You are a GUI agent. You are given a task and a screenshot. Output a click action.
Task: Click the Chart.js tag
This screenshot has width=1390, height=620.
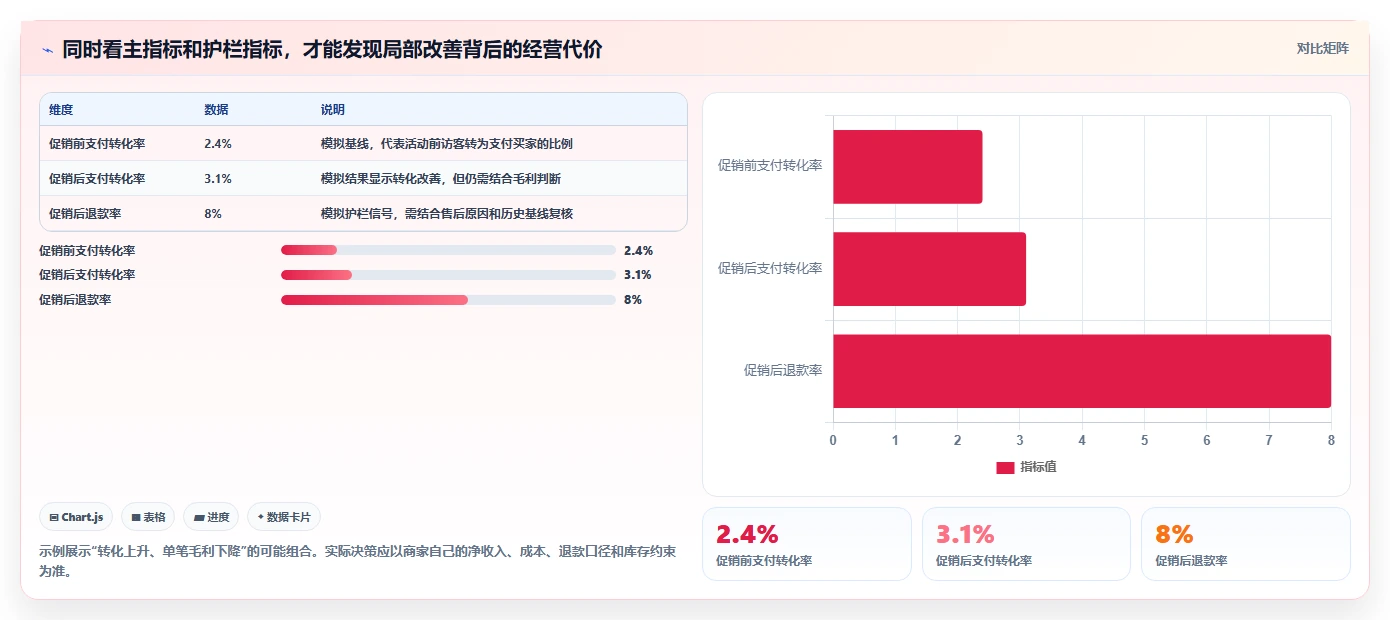(x=76, y=517)
